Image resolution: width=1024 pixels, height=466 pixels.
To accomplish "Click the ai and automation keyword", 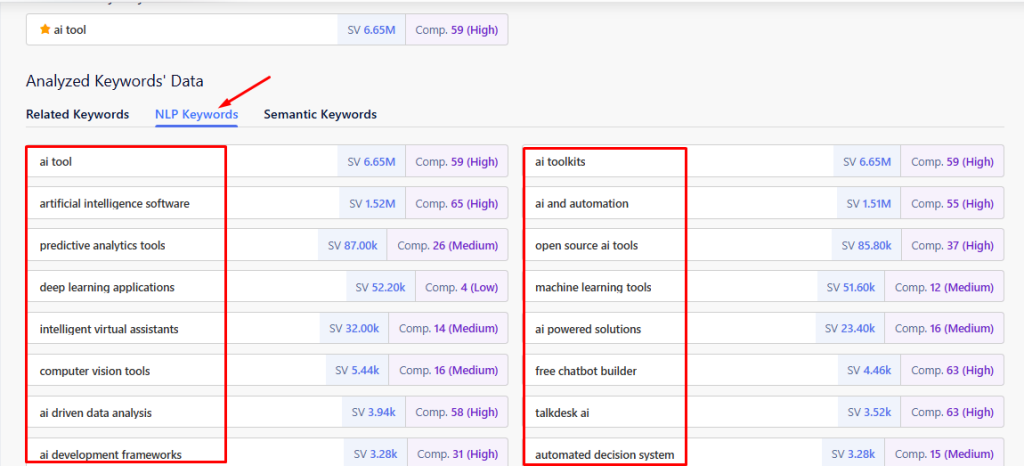I will click(582, 203).
